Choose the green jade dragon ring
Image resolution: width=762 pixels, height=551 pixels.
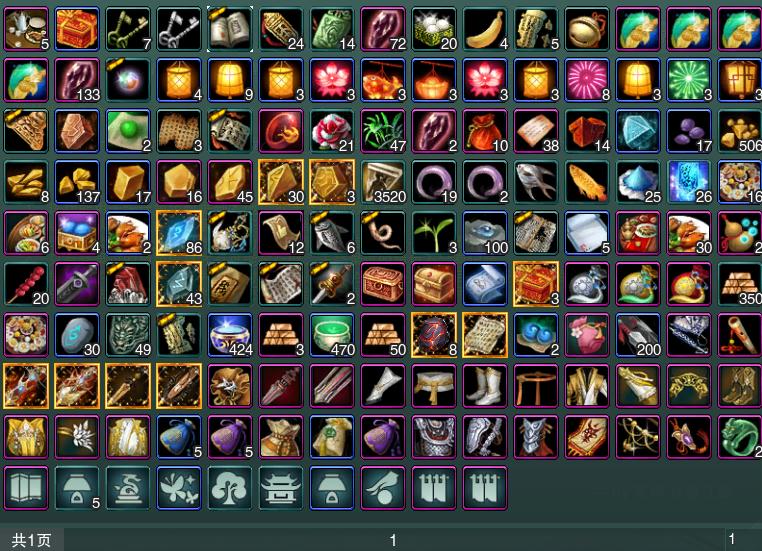tap(739, 437)
